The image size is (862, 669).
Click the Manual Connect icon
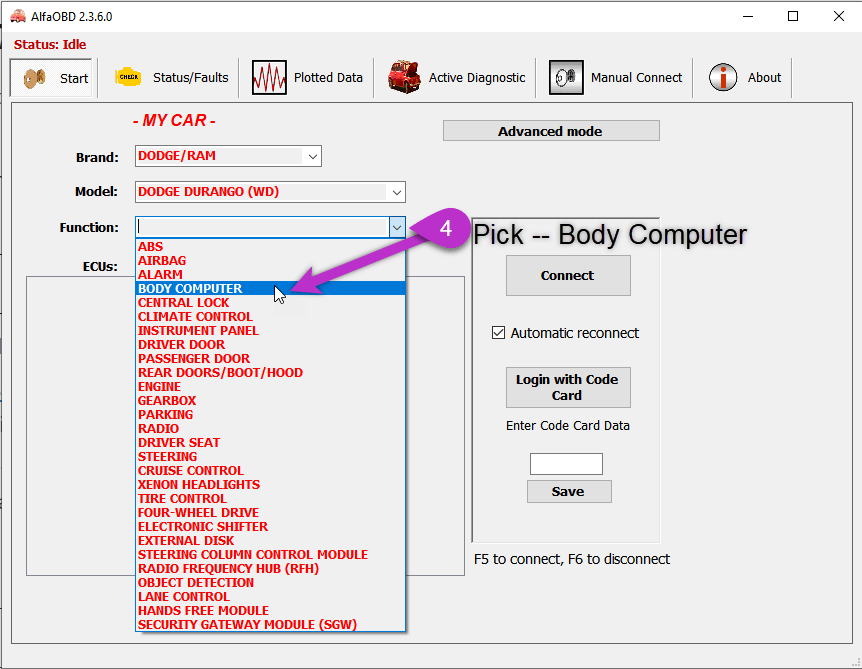coord(566,78)
